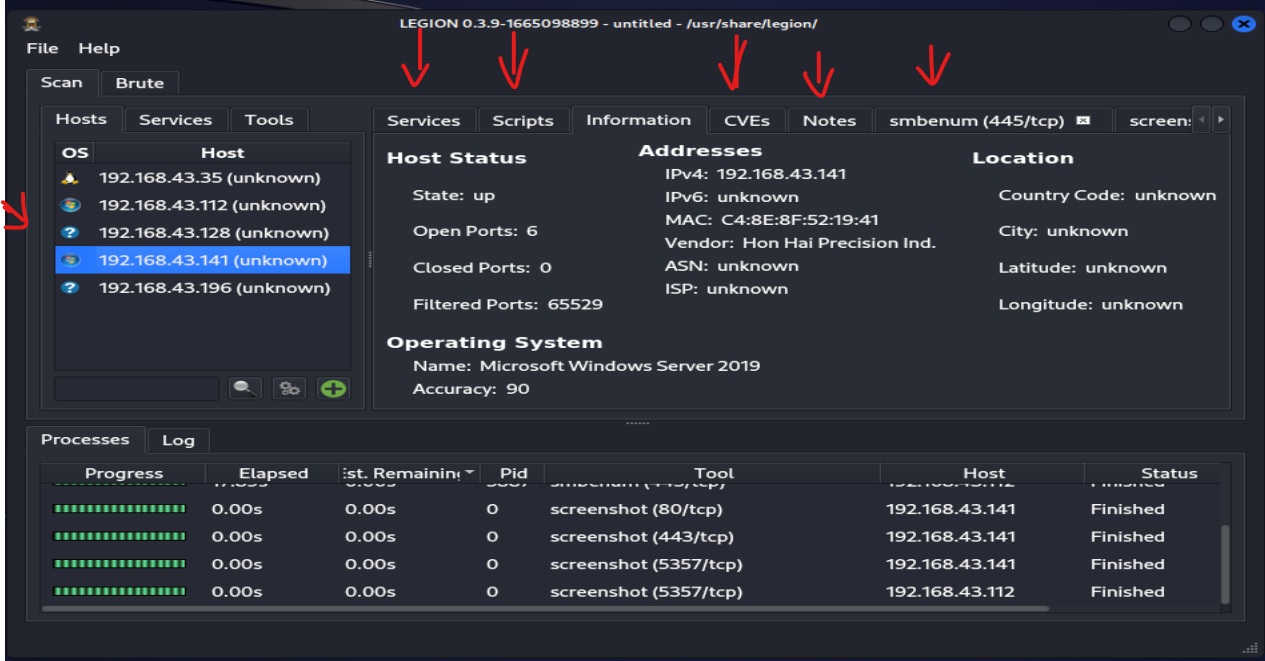Open the File menu
The width and height of the screenshot is (1265, 661).
(x=42, y=48)
